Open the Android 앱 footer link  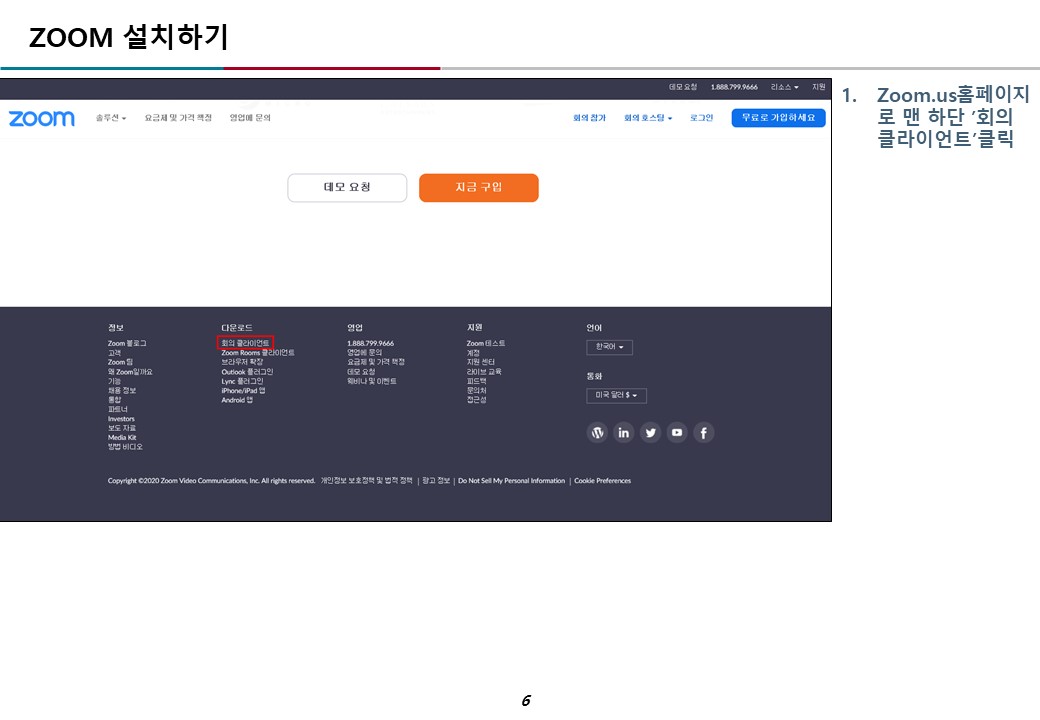click(237, 400)
